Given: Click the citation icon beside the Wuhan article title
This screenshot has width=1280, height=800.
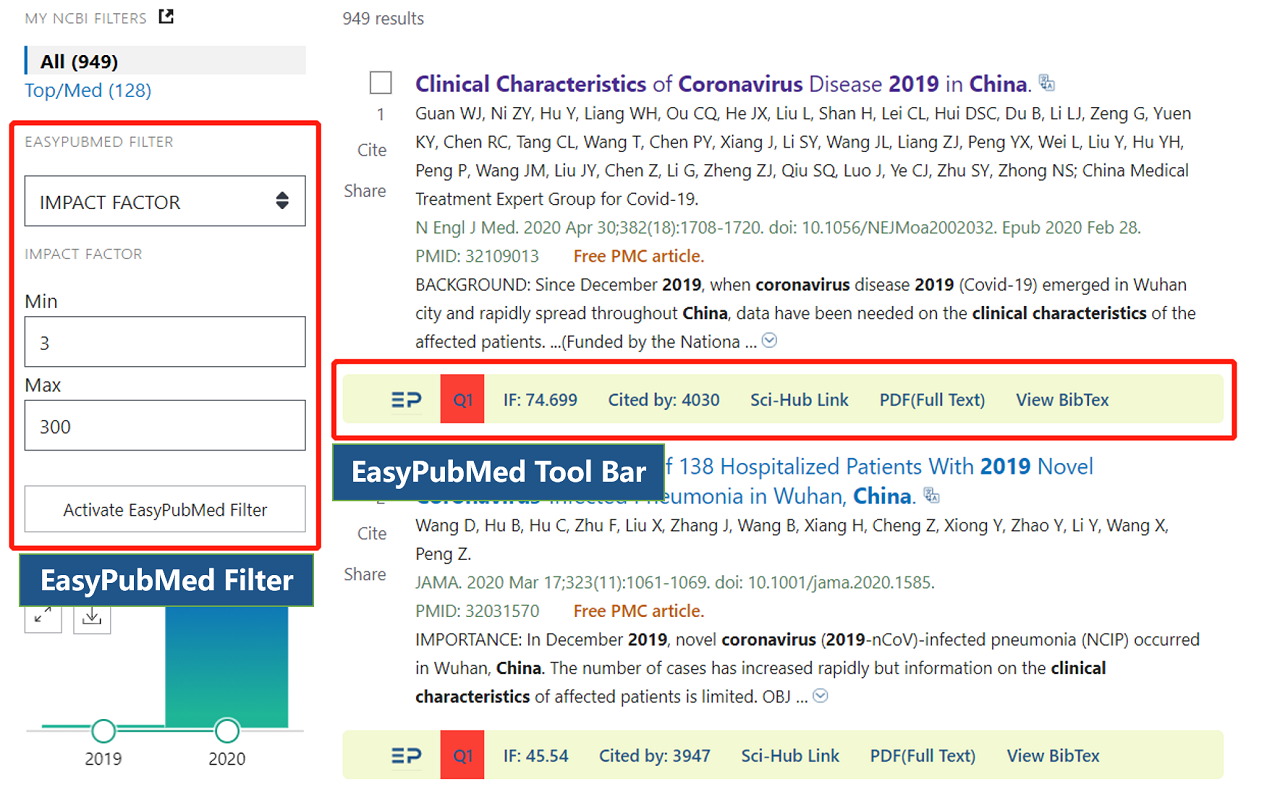Looking at the screenshot, I should pyautogui.click(x=931, y=494).
